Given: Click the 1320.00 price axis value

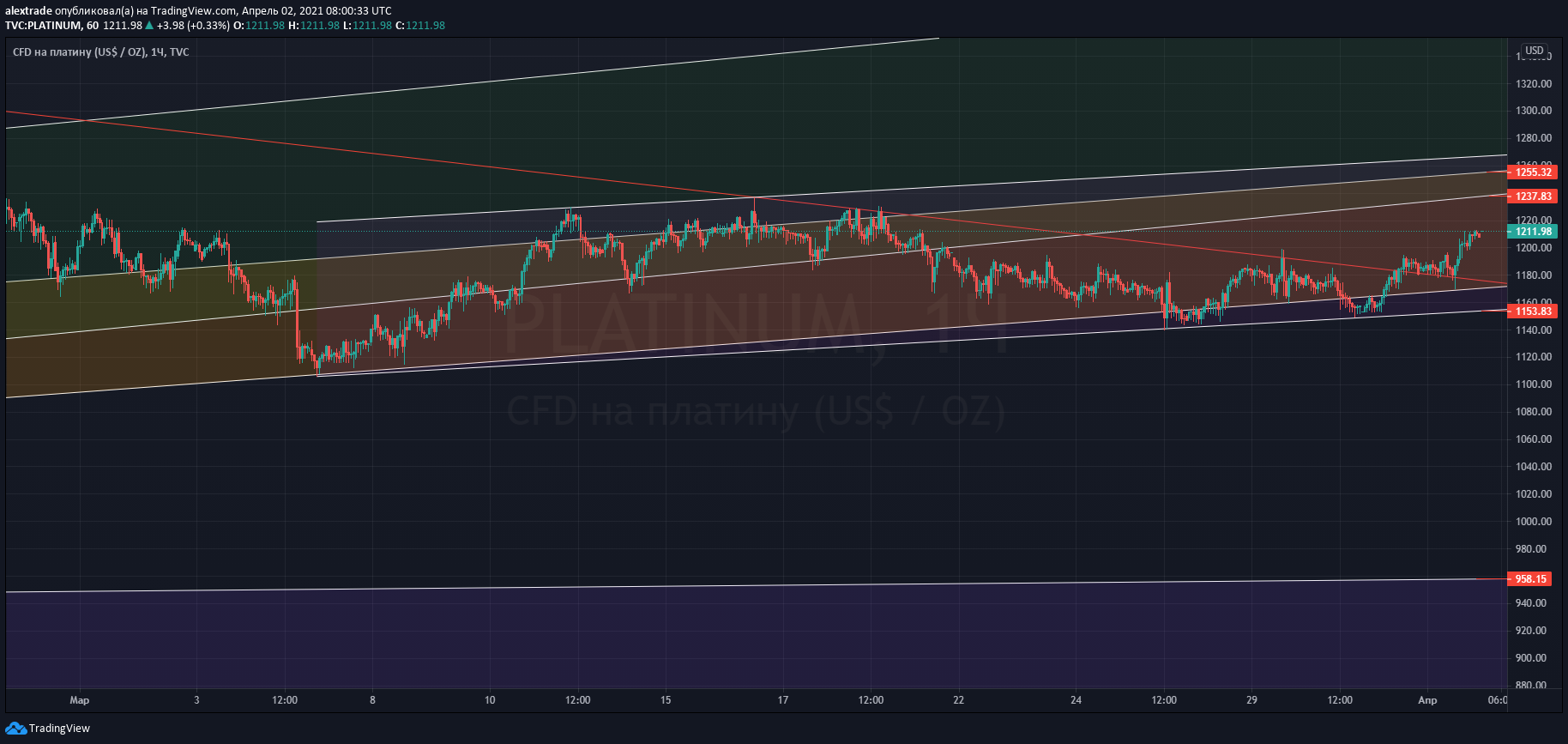Looking at the screenshot, I should 1534,84.
